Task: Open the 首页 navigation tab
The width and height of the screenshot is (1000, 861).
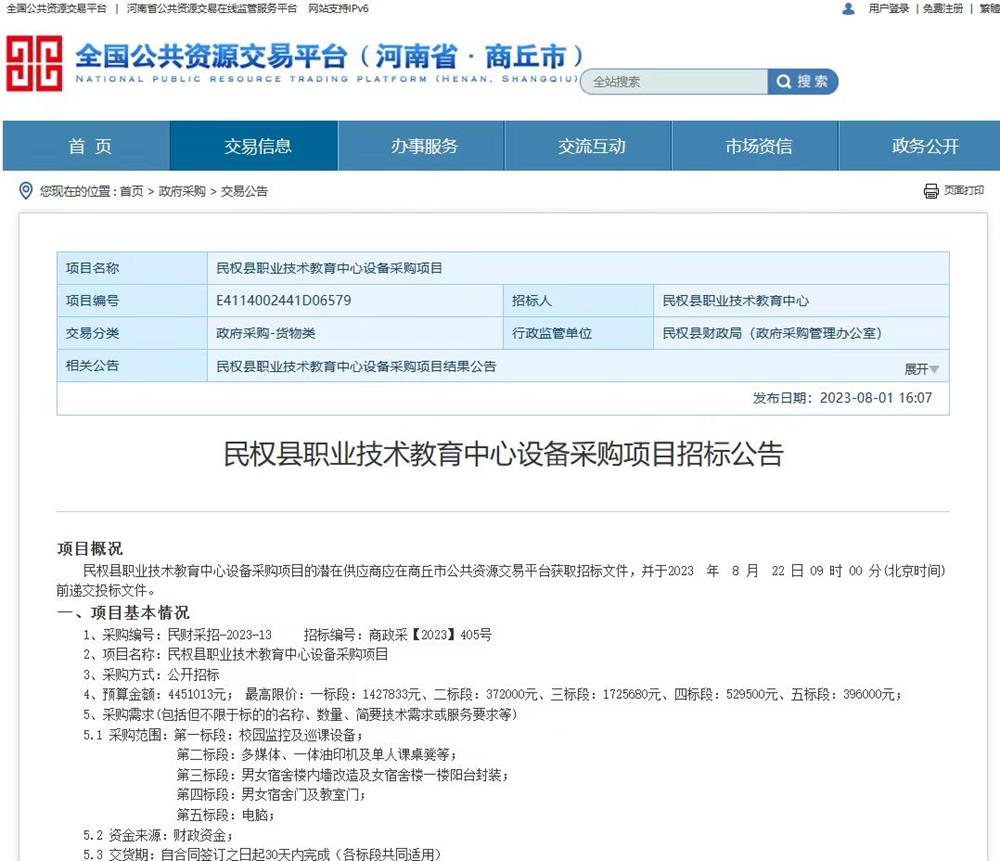Action: (87, 146)
